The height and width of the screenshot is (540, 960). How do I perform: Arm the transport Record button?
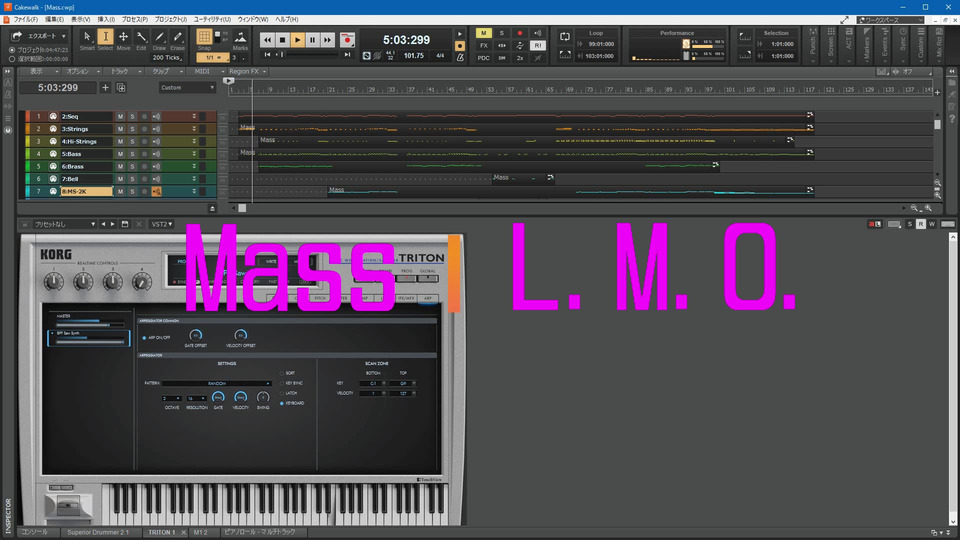[x=347, y=40]
